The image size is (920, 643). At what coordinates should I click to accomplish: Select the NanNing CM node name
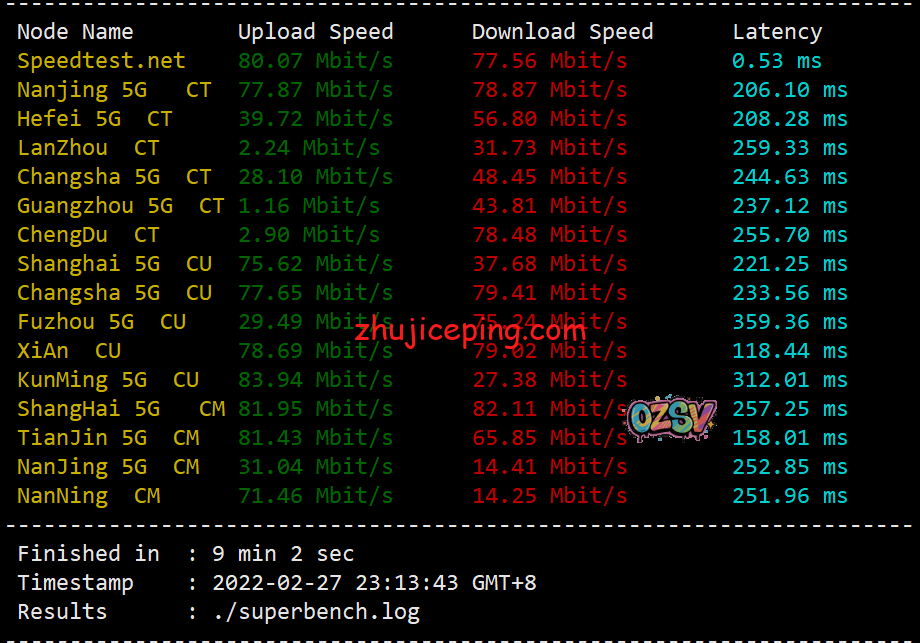89,496
